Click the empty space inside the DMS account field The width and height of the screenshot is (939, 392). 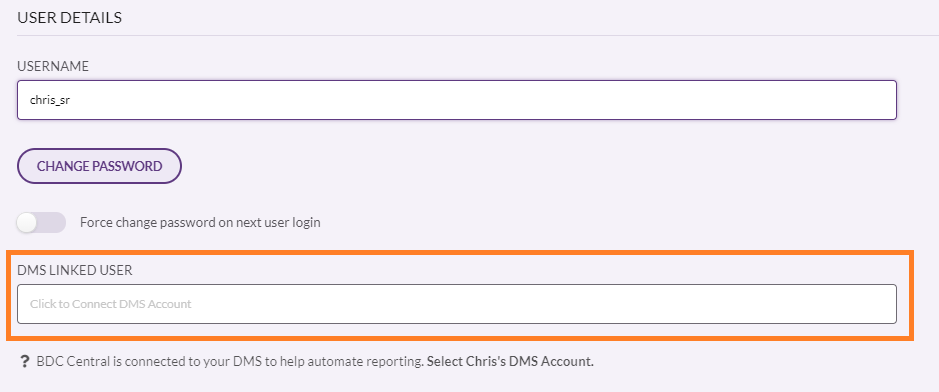pyautogui.click(x=539, y=304)
